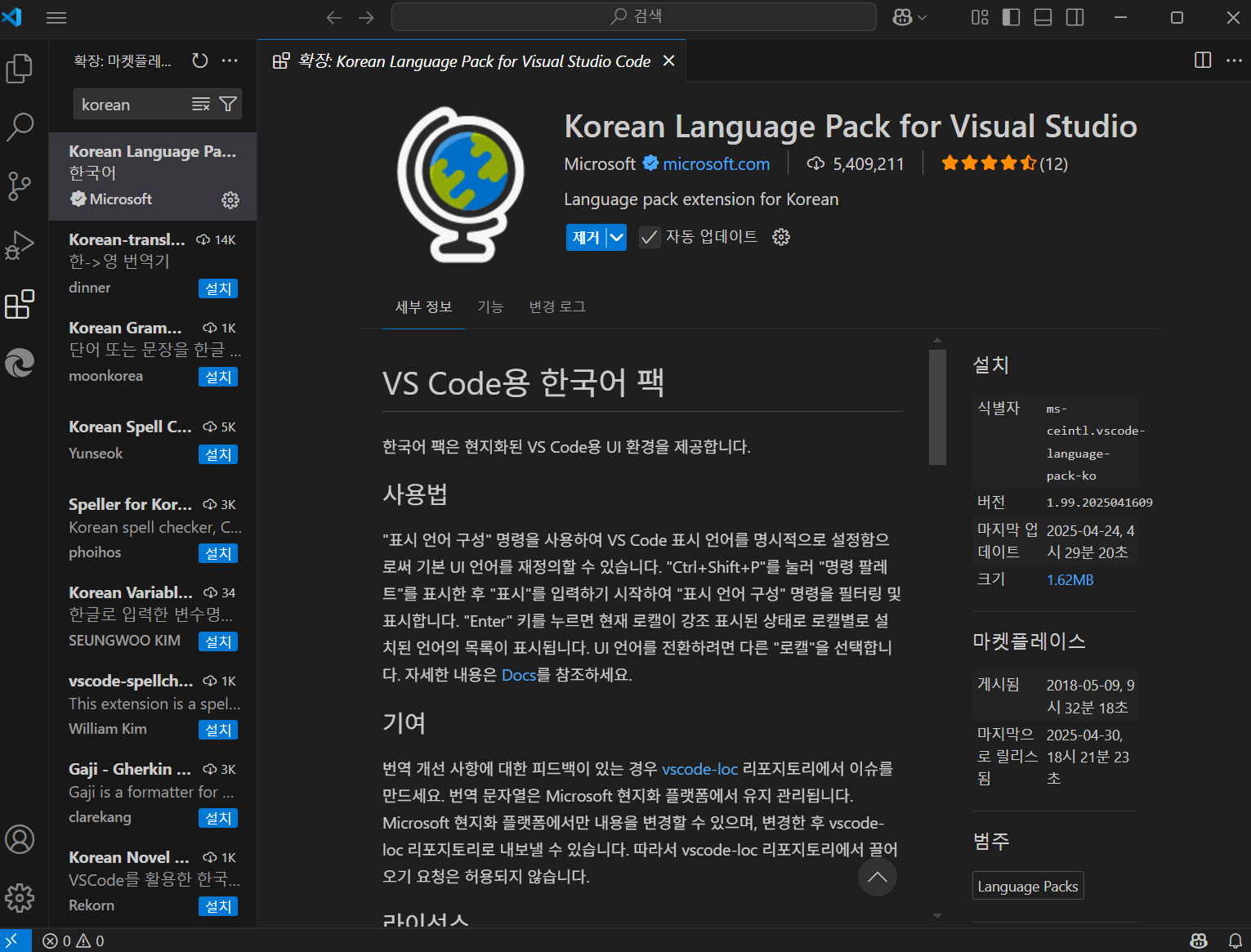This screenshot has height=952, width=1251.
Task: Click the Language Packs category tag
Action: coord(1028,887)
